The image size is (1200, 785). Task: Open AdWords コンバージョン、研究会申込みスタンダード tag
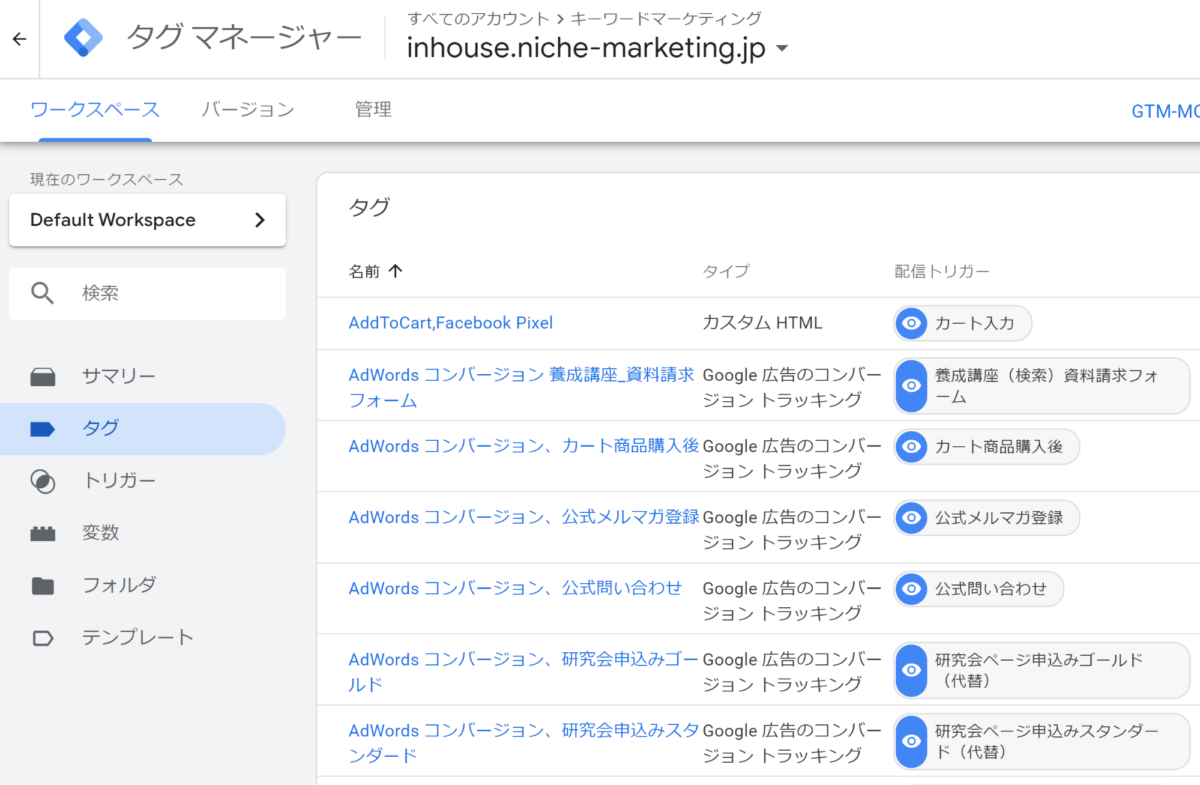[x=524, y=743]
